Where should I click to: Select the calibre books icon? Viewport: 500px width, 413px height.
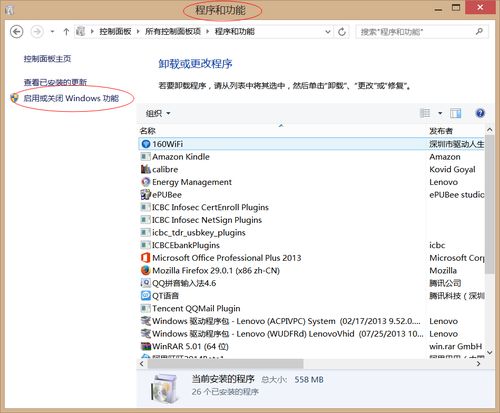146,169
